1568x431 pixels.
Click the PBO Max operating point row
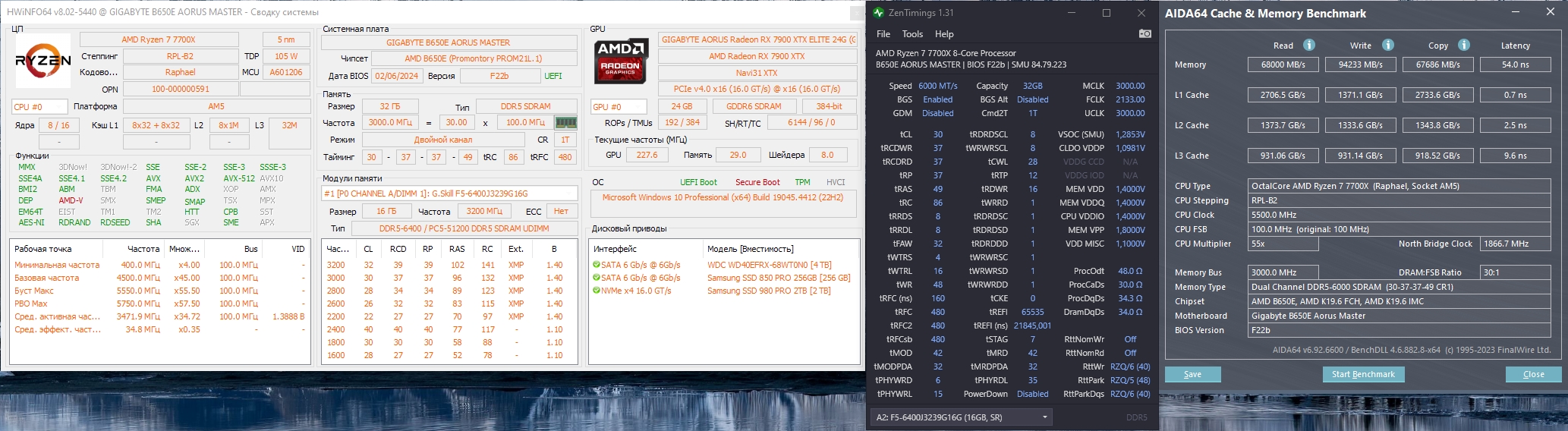(x=159, y=304)
